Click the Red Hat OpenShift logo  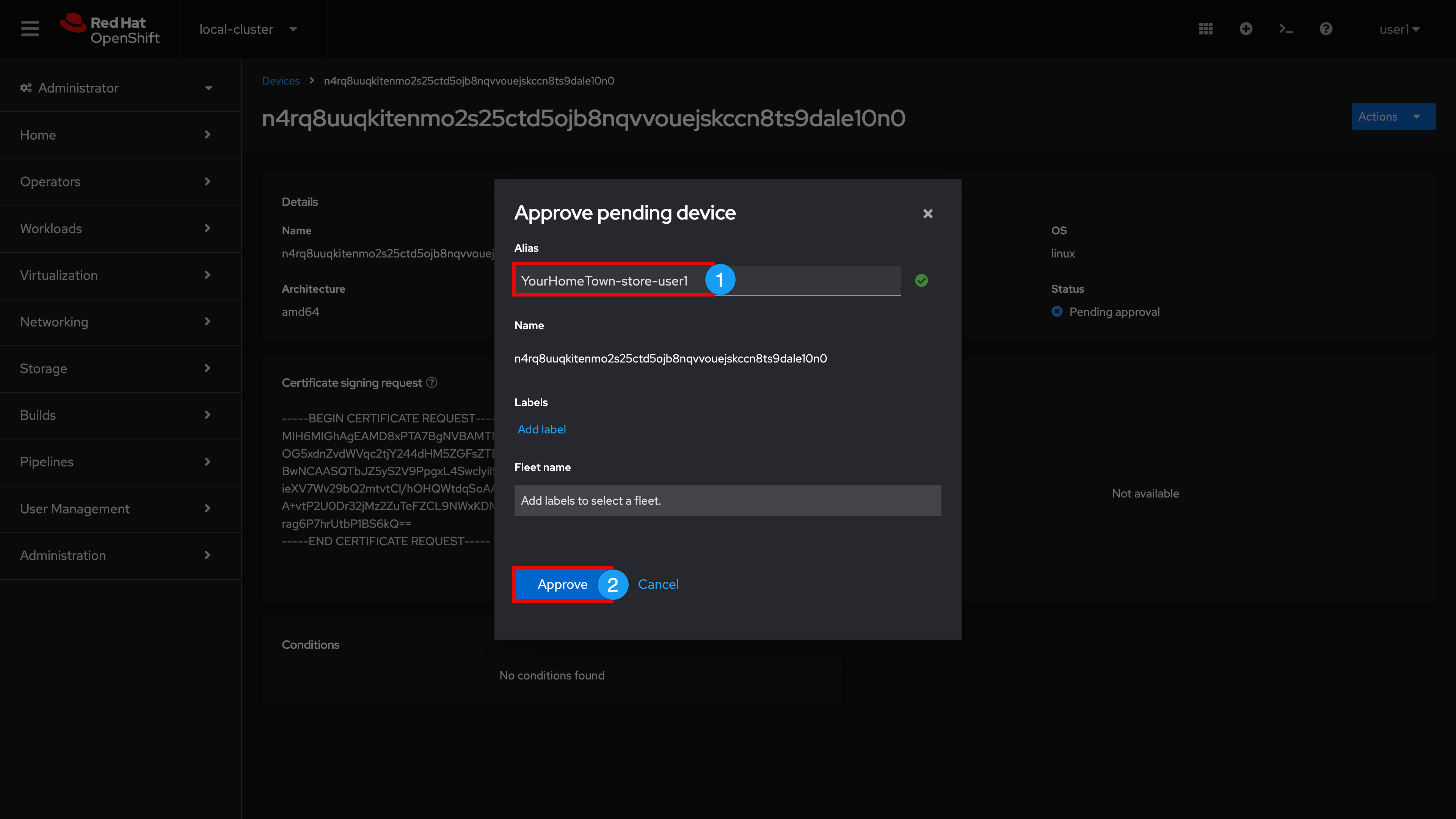point(110,30)
